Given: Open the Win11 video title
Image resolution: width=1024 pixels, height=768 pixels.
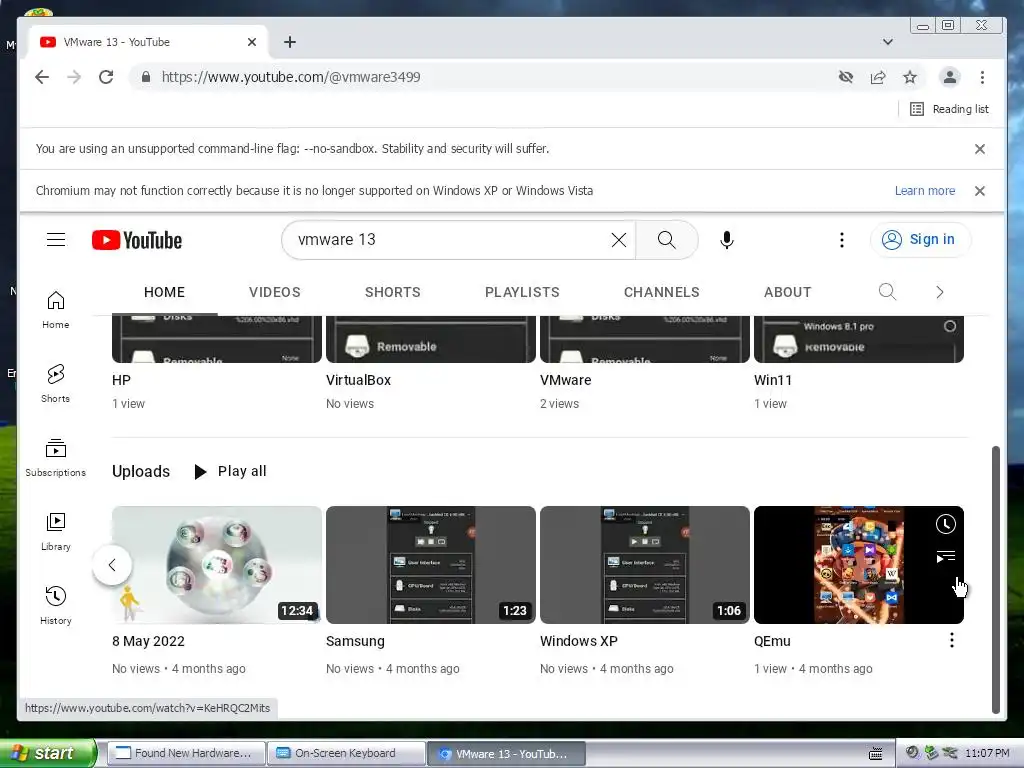Looking at the screenshot, I should (x=773, y=380).
